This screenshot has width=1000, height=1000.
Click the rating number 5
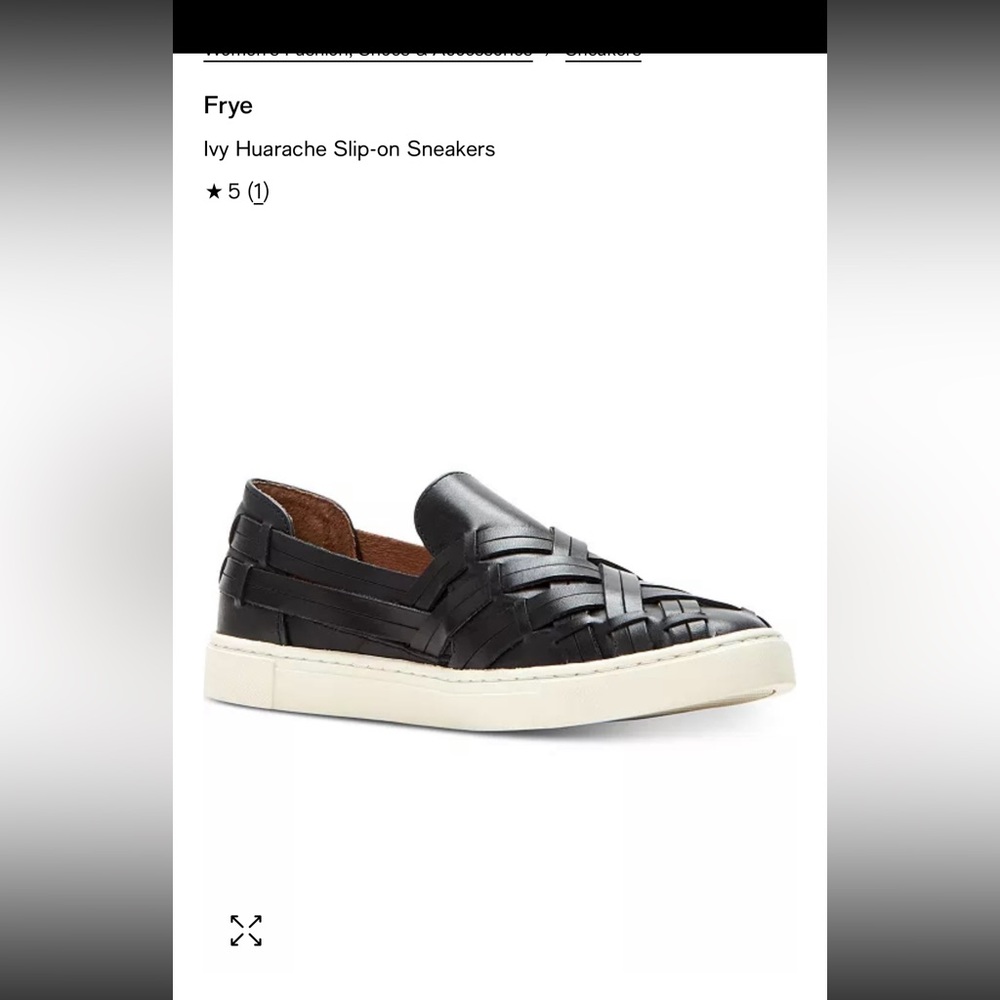(x=234, y=191)
